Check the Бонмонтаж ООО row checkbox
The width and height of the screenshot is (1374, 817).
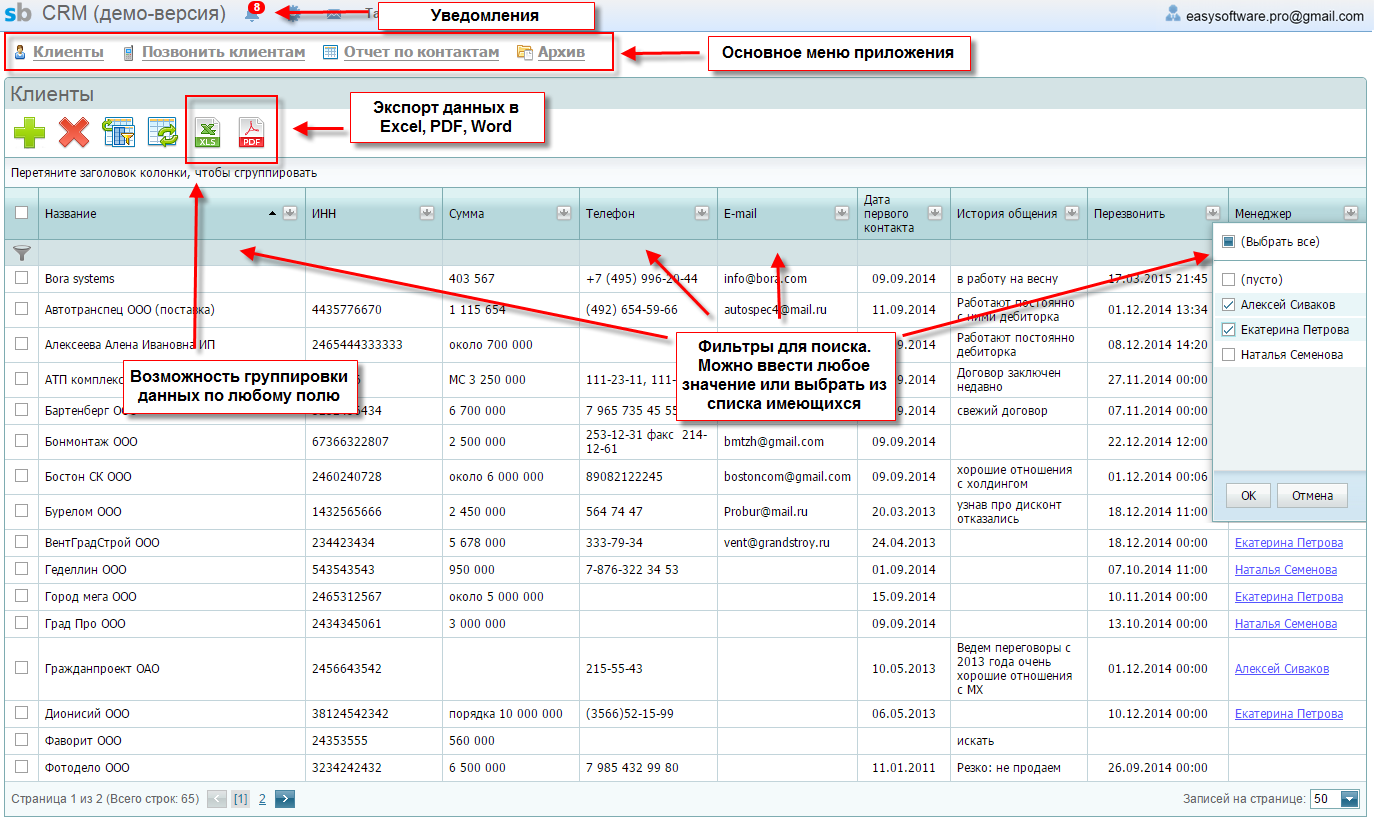22,441
